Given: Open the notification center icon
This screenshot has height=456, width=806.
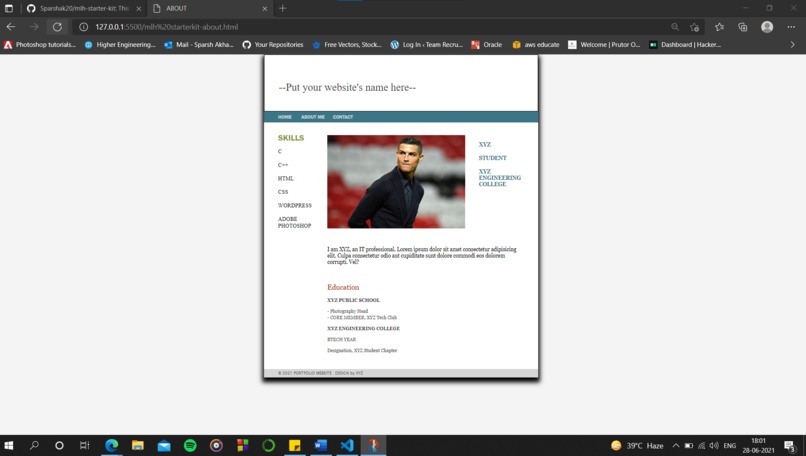Looking at the screenshot, I should (790, 446).
